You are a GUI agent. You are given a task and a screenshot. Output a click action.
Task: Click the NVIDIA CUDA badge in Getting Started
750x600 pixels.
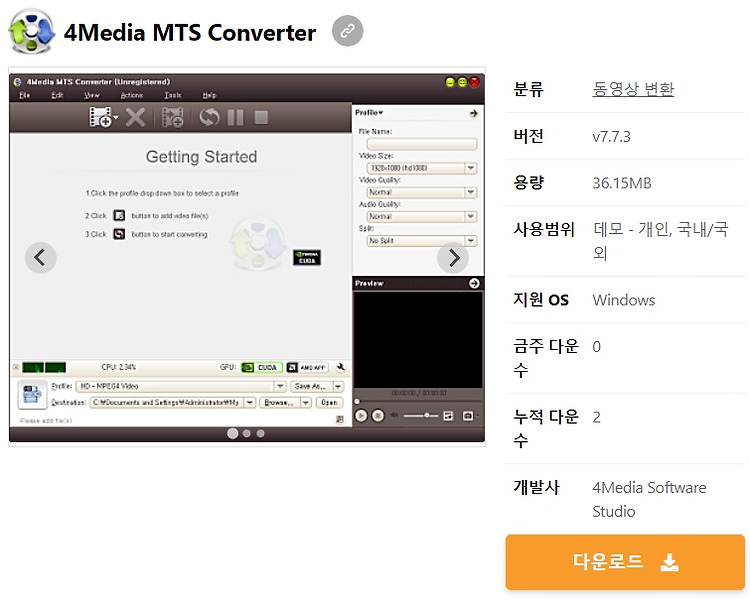(x=307, y=257)
